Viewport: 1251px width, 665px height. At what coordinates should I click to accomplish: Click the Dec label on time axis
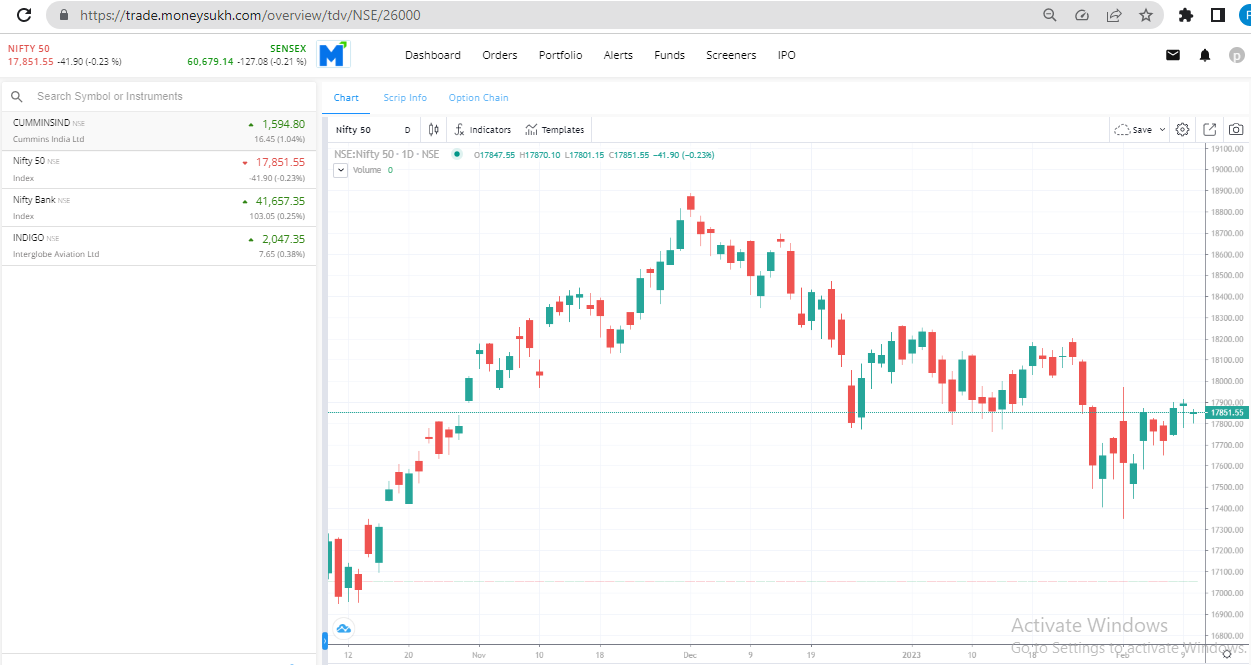[690, 655]
